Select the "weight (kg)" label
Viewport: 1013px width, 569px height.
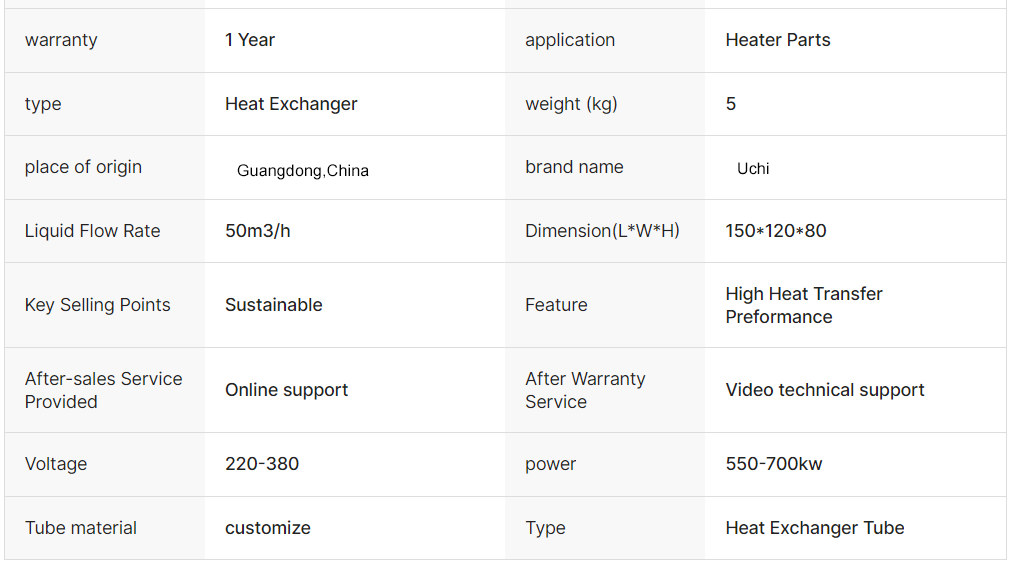coord(571,104)
